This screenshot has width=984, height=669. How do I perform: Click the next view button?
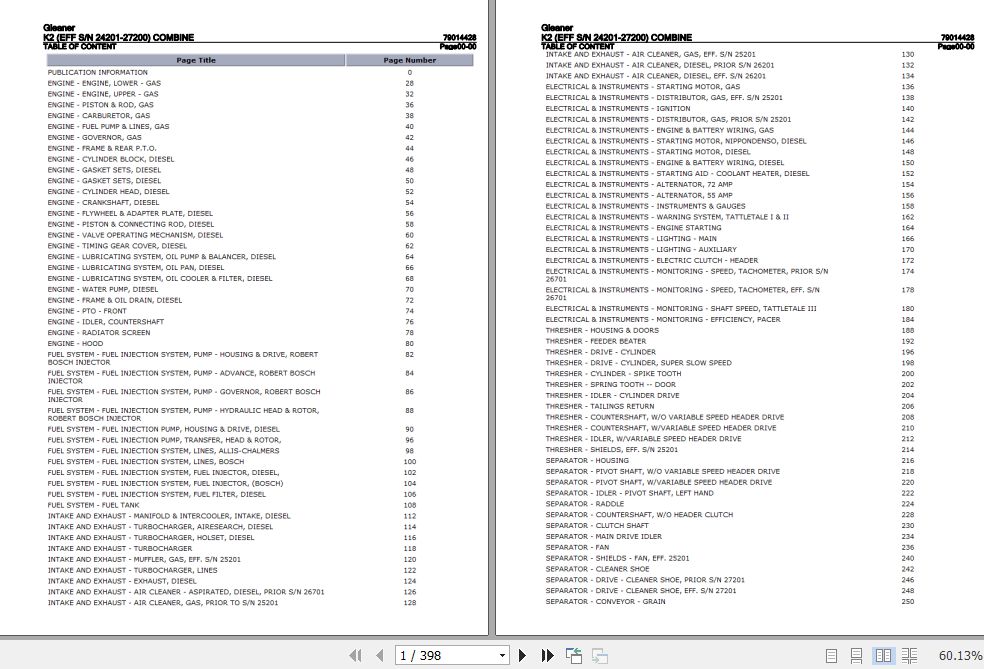coord(600,656)
